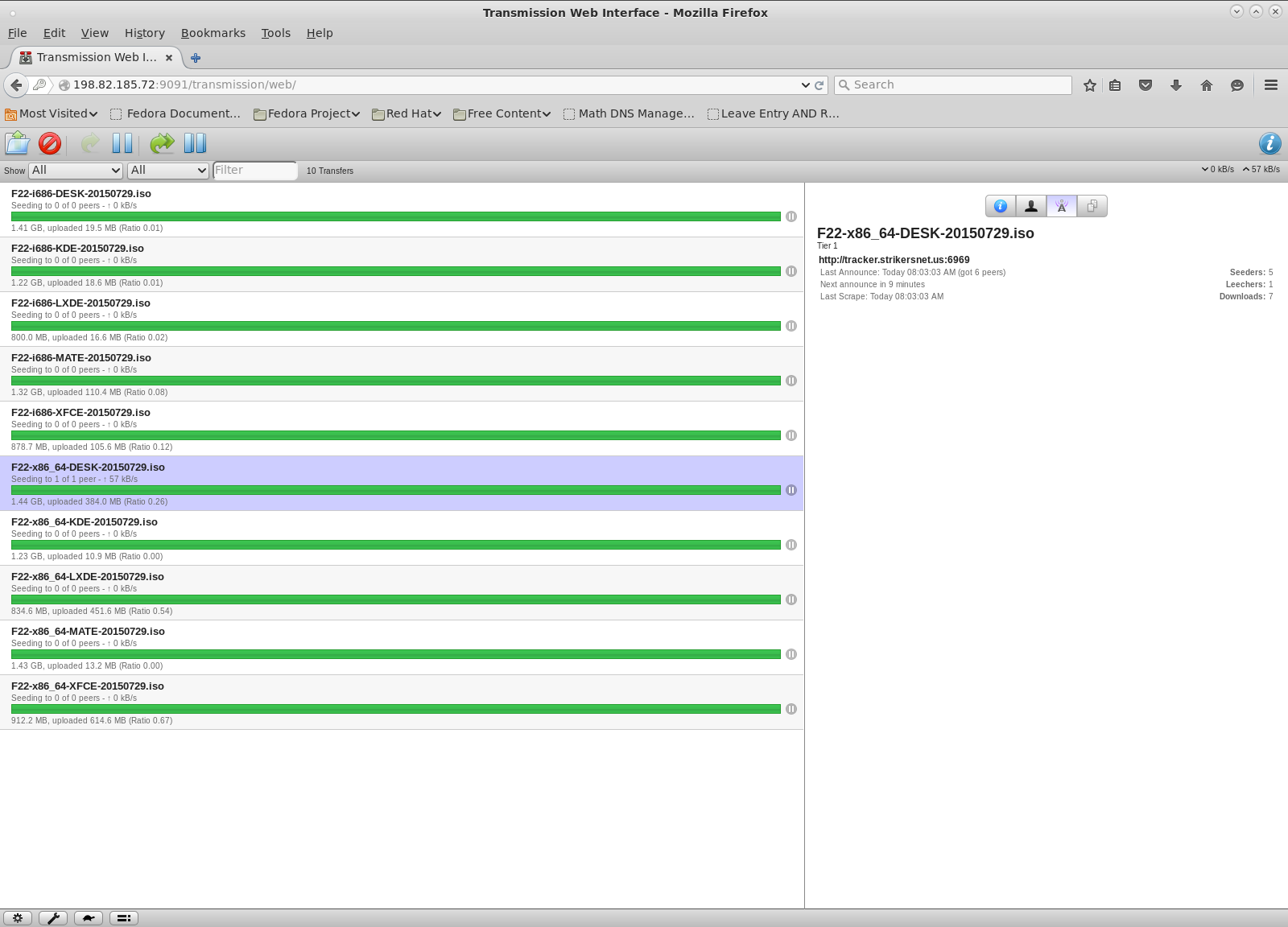Open the View menu

tap(95, 33)
